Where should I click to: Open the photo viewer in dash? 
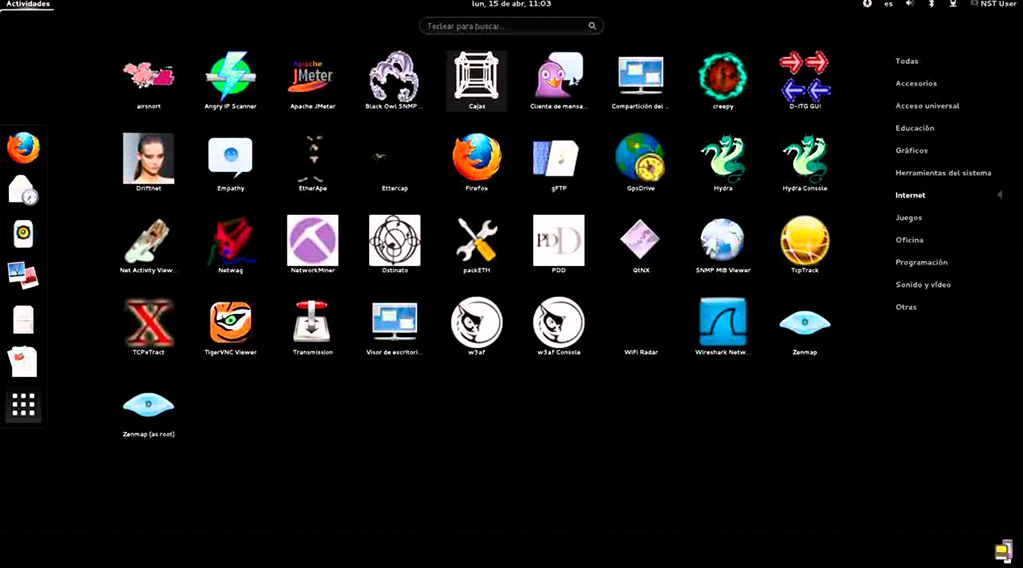tap(23, 275)
